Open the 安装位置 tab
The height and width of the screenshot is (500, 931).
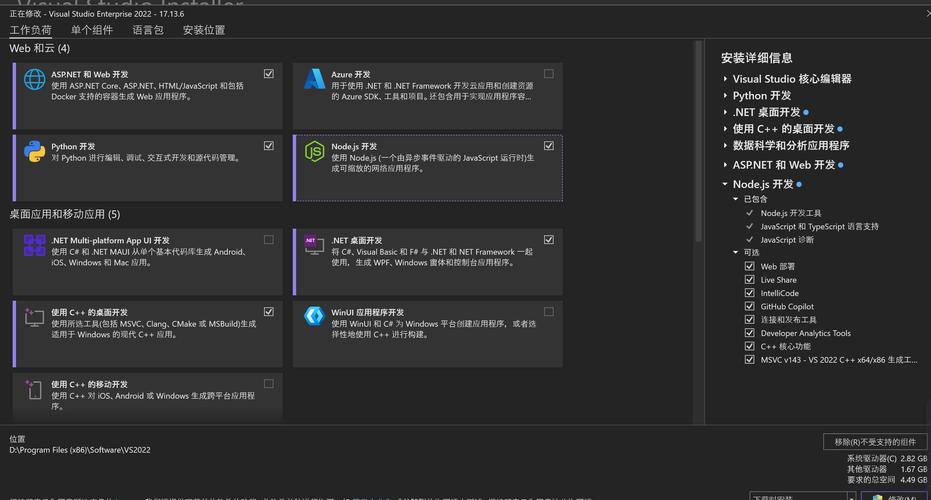point(204,30)
